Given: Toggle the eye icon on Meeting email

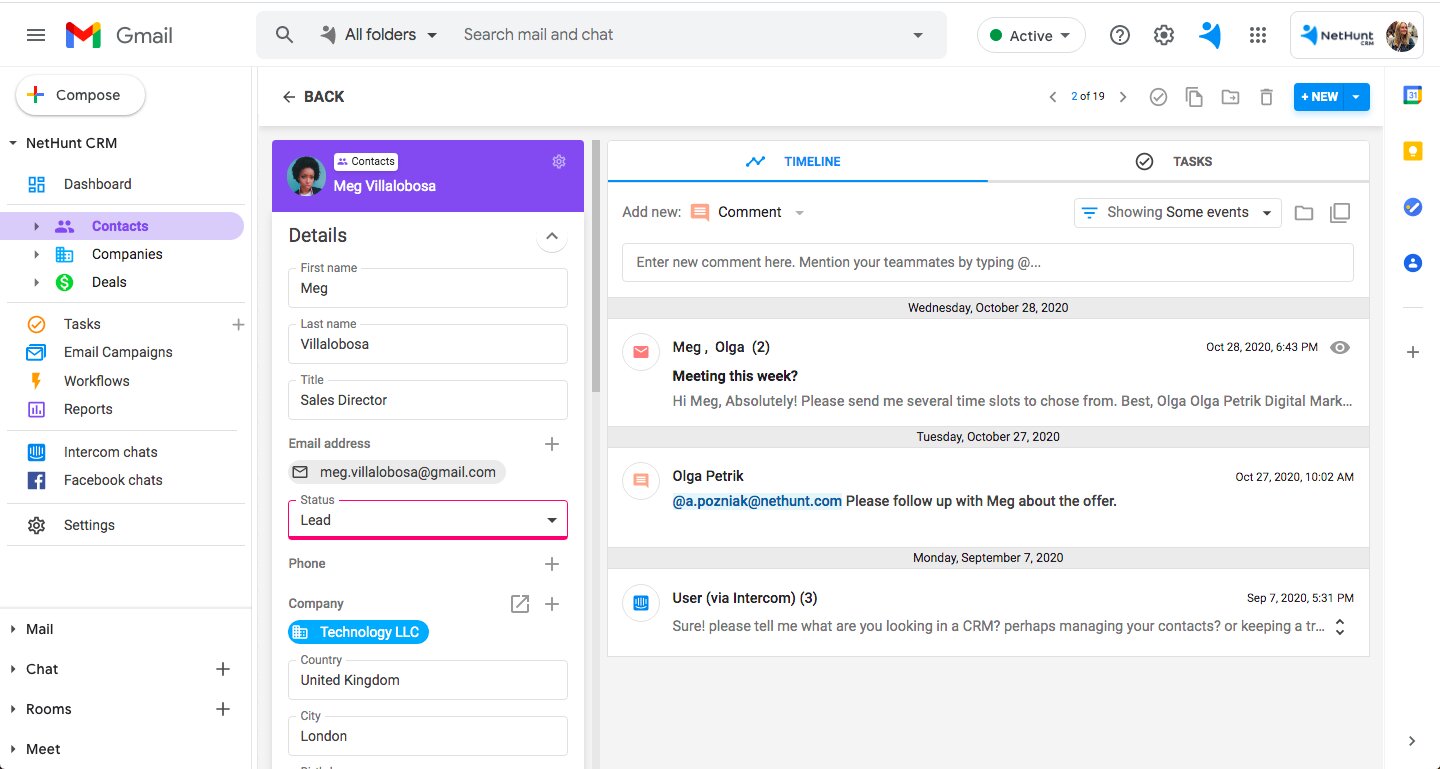Looking at the screenshot, I should (x=1340, y=347).
